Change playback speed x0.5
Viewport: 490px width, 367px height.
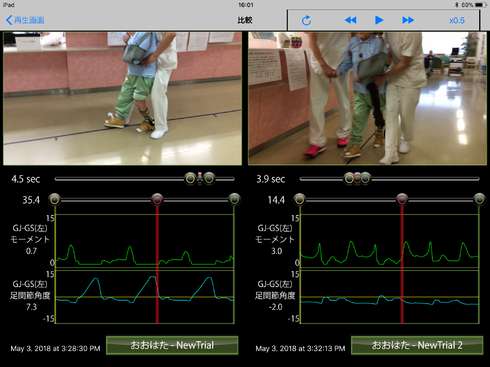[x=457, y=20]
